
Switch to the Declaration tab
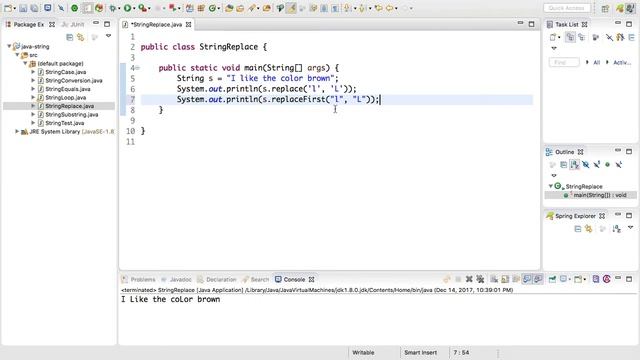tap(217, 280)
